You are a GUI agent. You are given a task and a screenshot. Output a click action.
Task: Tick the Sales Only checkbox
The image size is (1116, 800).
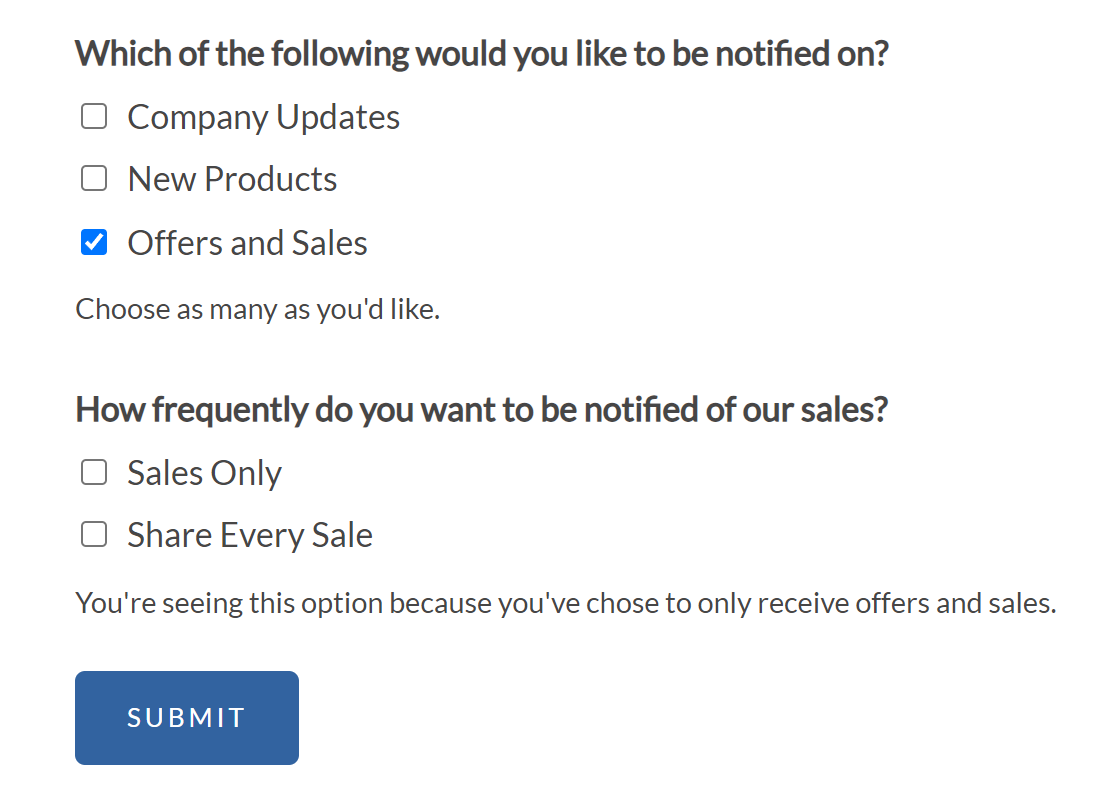[x=94, y=473]
